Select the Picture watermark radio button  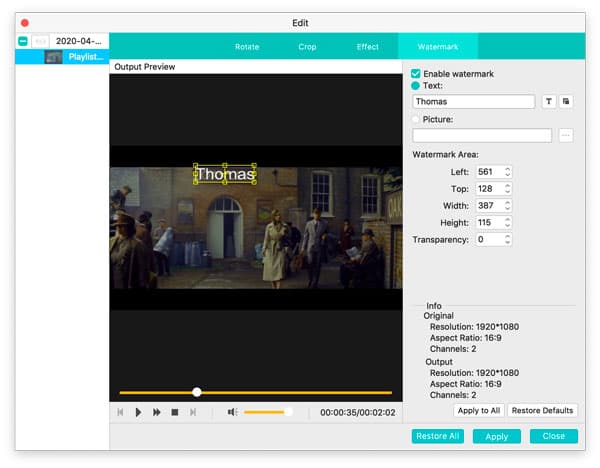(x=415, y=119)
